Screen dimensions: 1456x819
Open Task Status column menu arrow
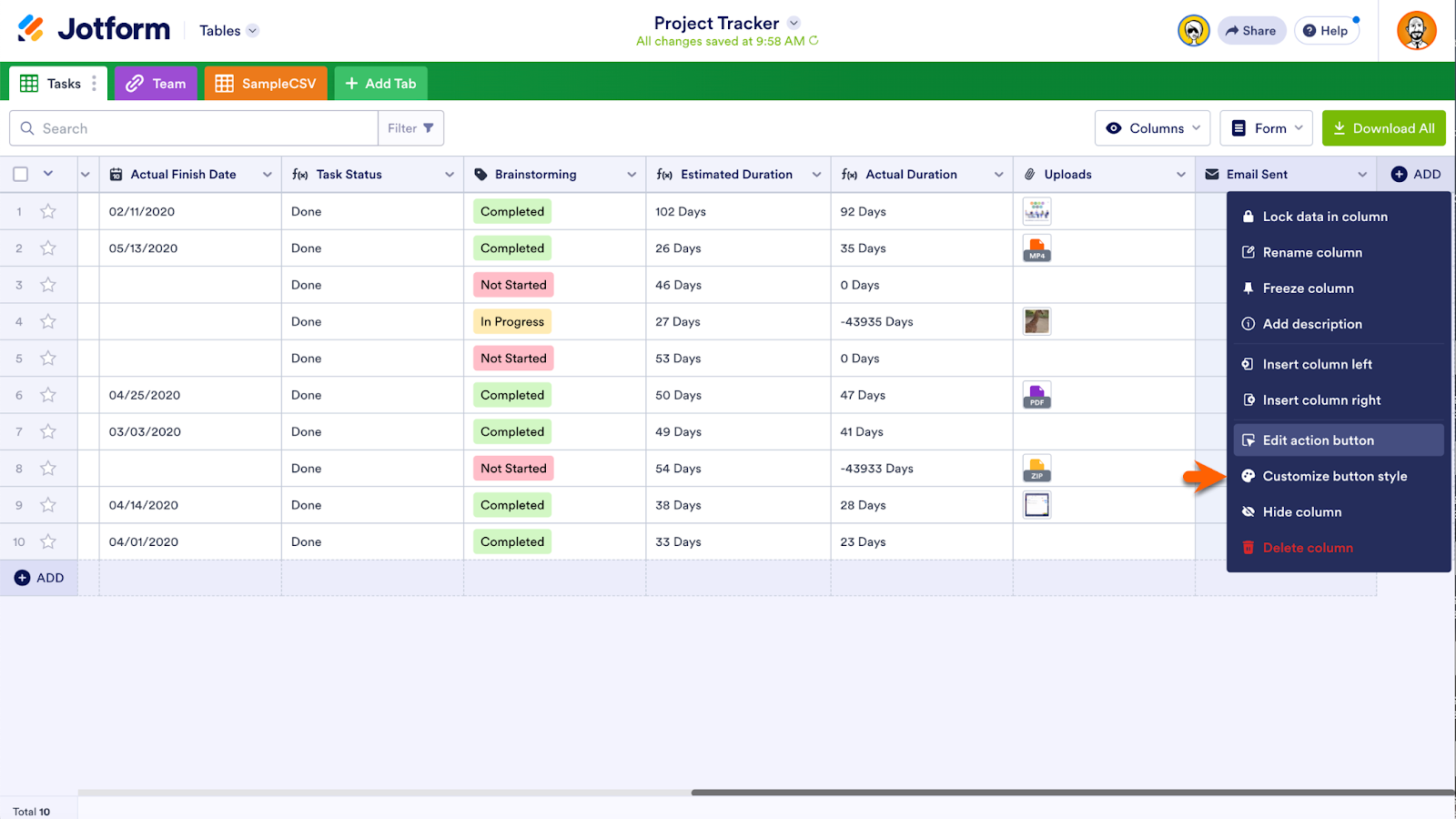pyautogui.click(x=450, y=175)
